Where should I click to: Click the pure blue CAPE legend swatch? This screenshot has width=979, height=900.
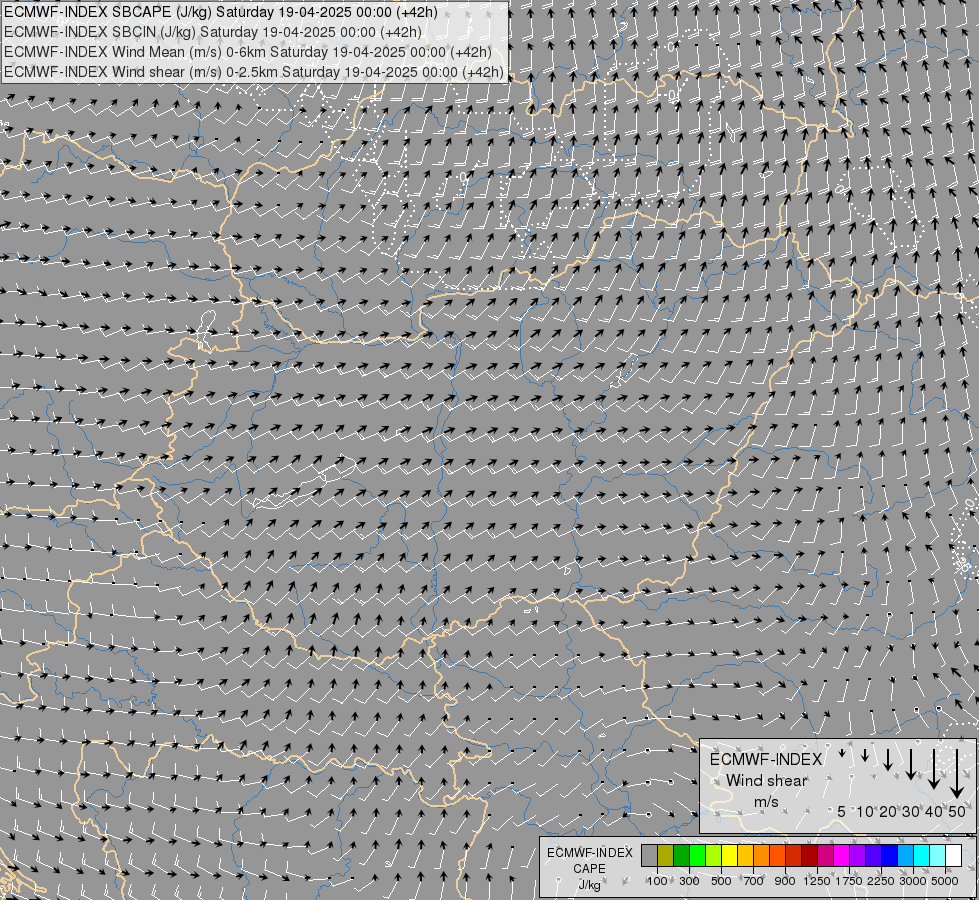(x=890, y=855)
